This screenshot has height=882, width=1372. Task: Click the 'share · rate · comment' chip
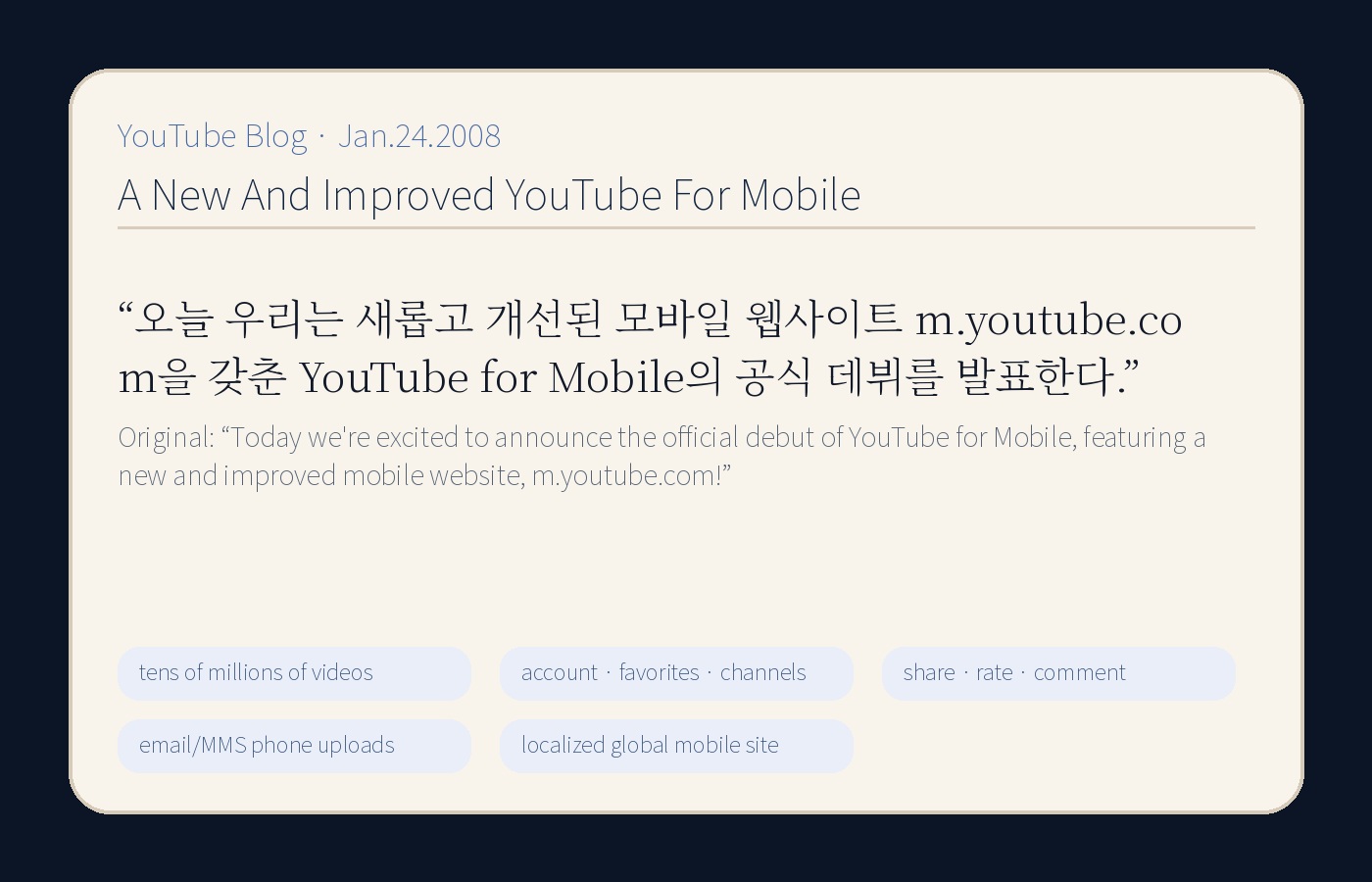coord(1058,673)
